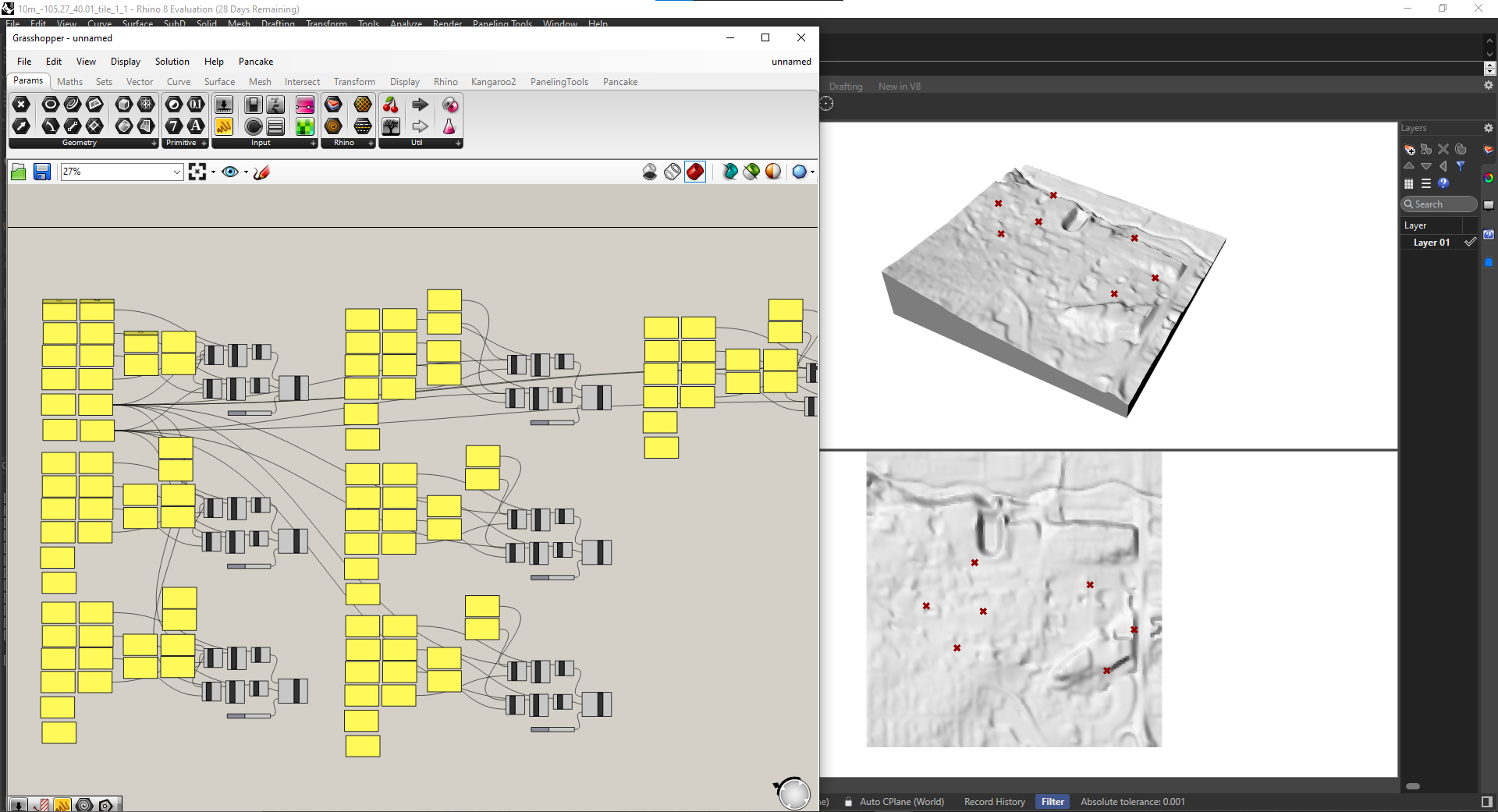Click into the Layers Search field
The width and height of the screenshot is (1498, 812).
coord(1439,204)
